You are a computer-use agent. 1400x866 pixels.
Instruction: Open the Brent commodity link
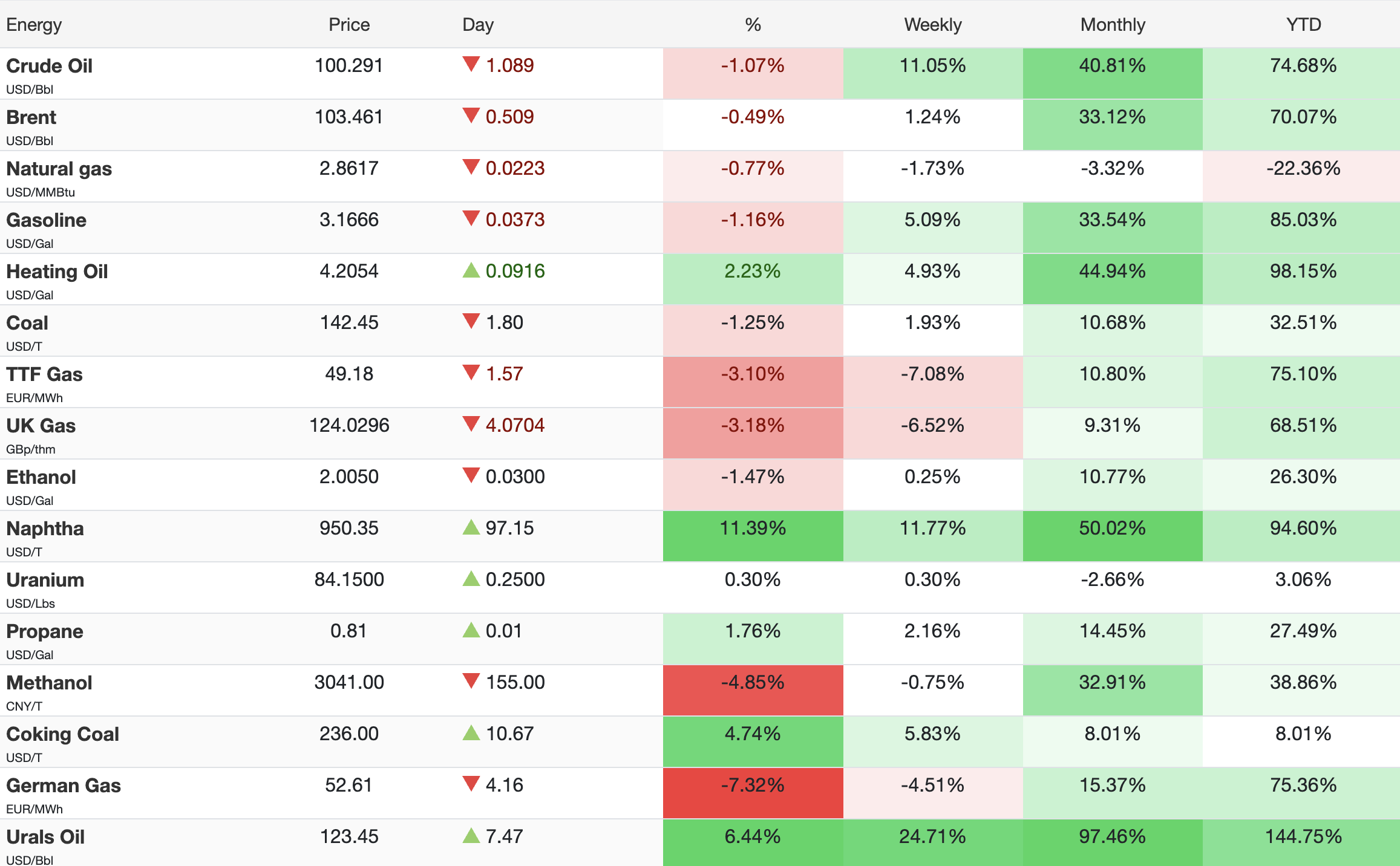coord(31,117)
